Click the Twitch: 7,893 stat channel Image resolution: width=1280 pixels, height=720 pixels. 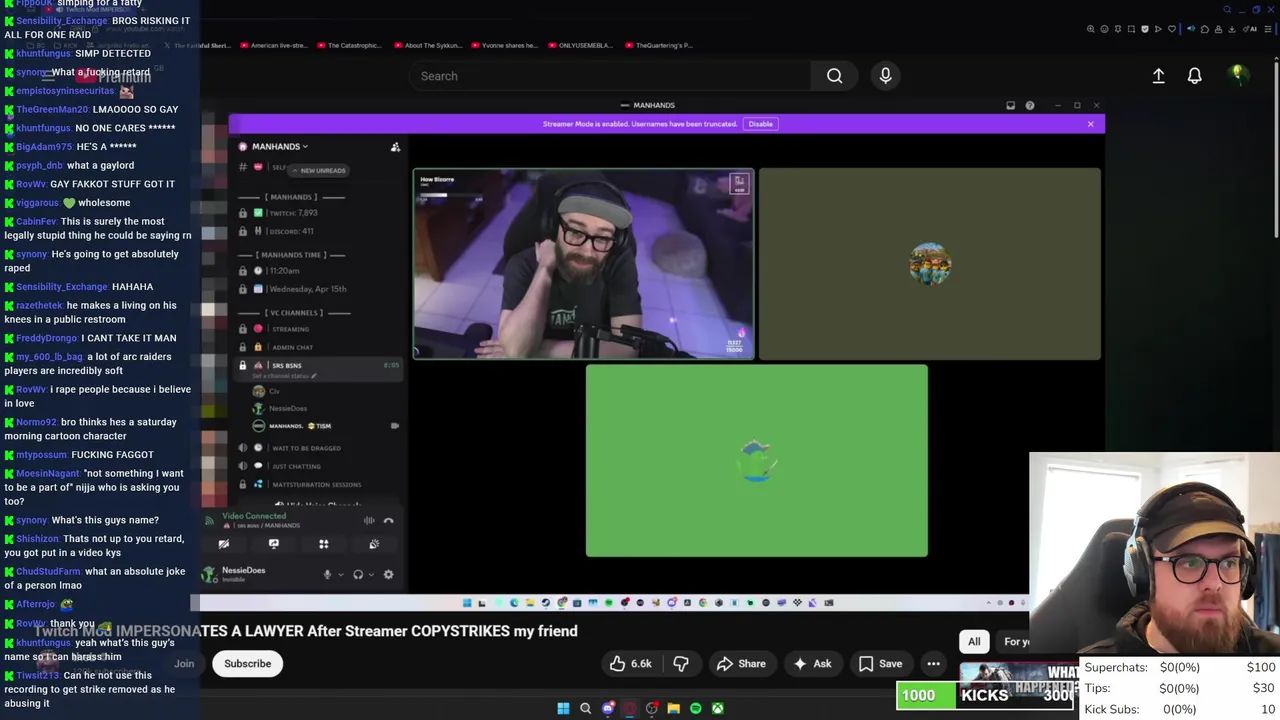pyautogui.click(x=293, y=213)
